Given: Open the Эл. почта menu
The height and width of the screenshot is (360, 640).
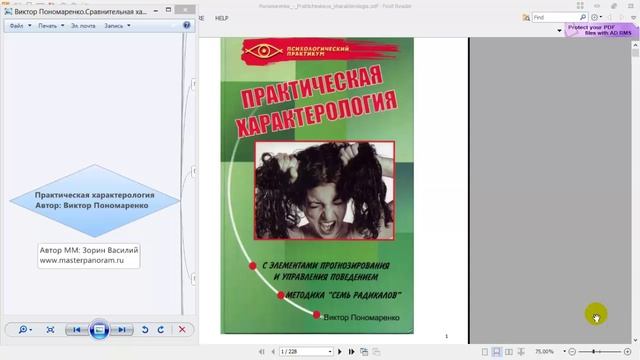Looking at the screenshot, I should tap(83, 26).
